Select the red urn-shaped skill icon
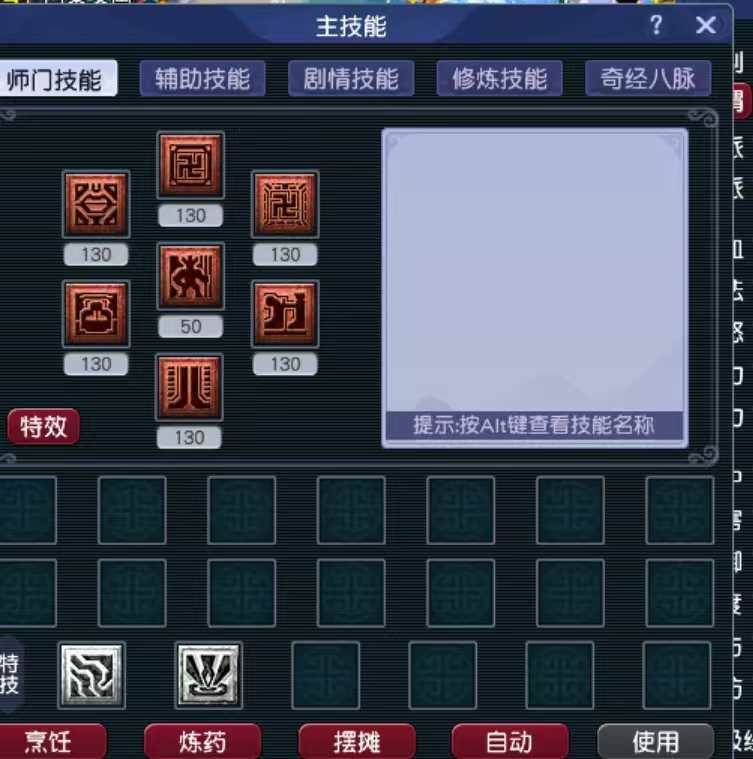 pyautogui.click(x=96, y=314)
